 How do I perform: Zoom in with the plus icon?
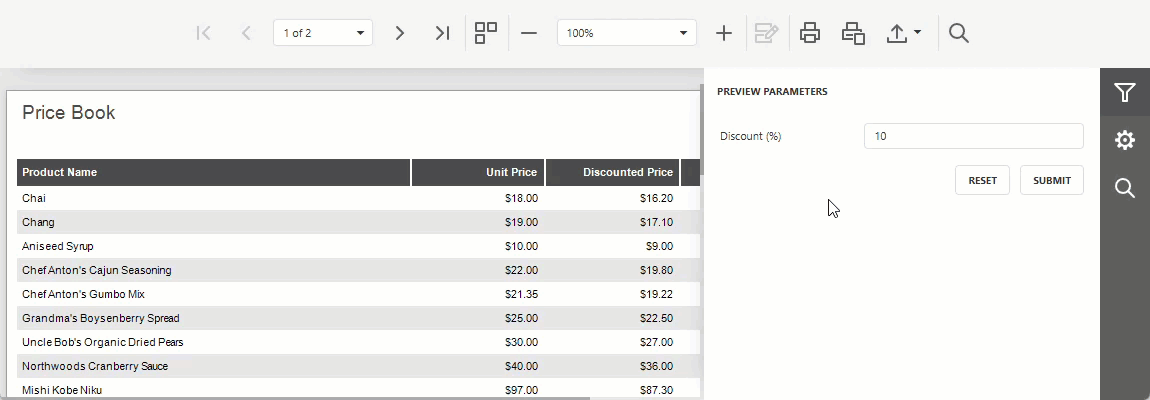[724, 33]
